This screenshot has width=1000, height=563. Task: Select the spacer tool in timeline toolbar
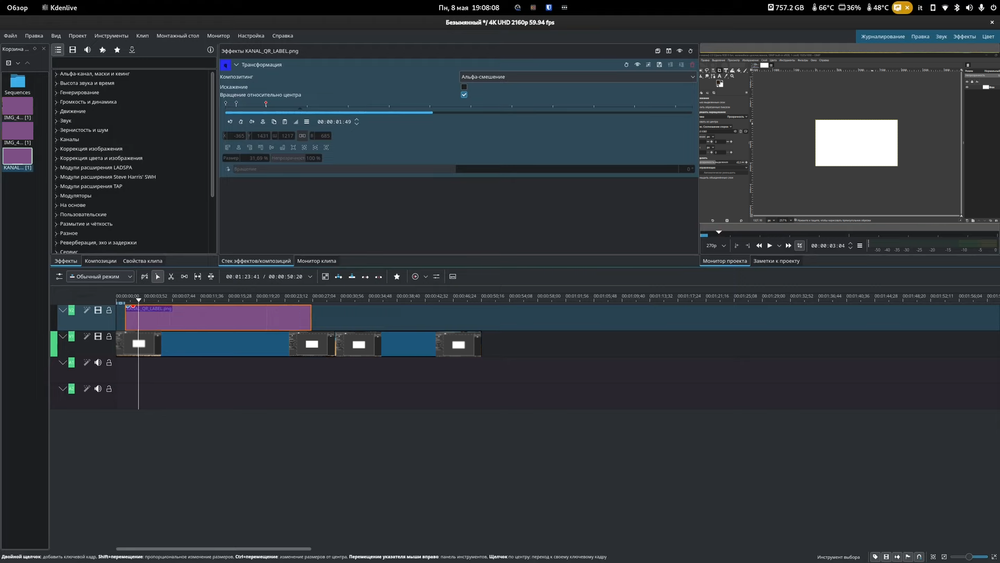(184, 277)
